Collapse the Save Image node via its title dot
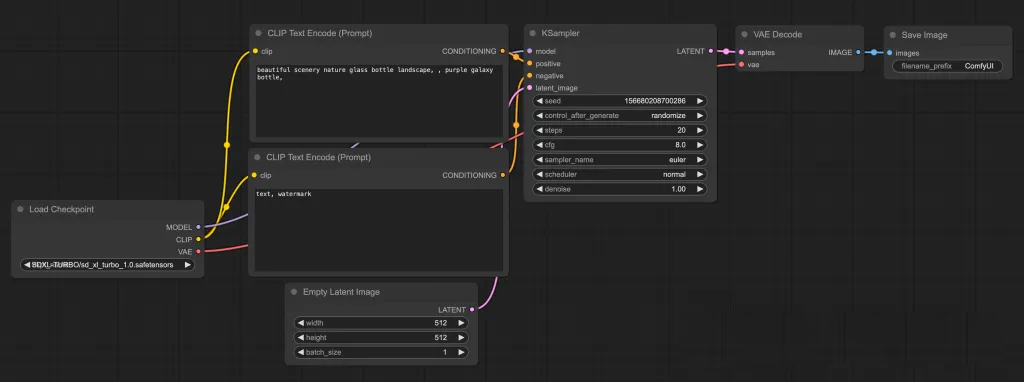The height and width of the screenshot is (382, 1024). [893, 35]
